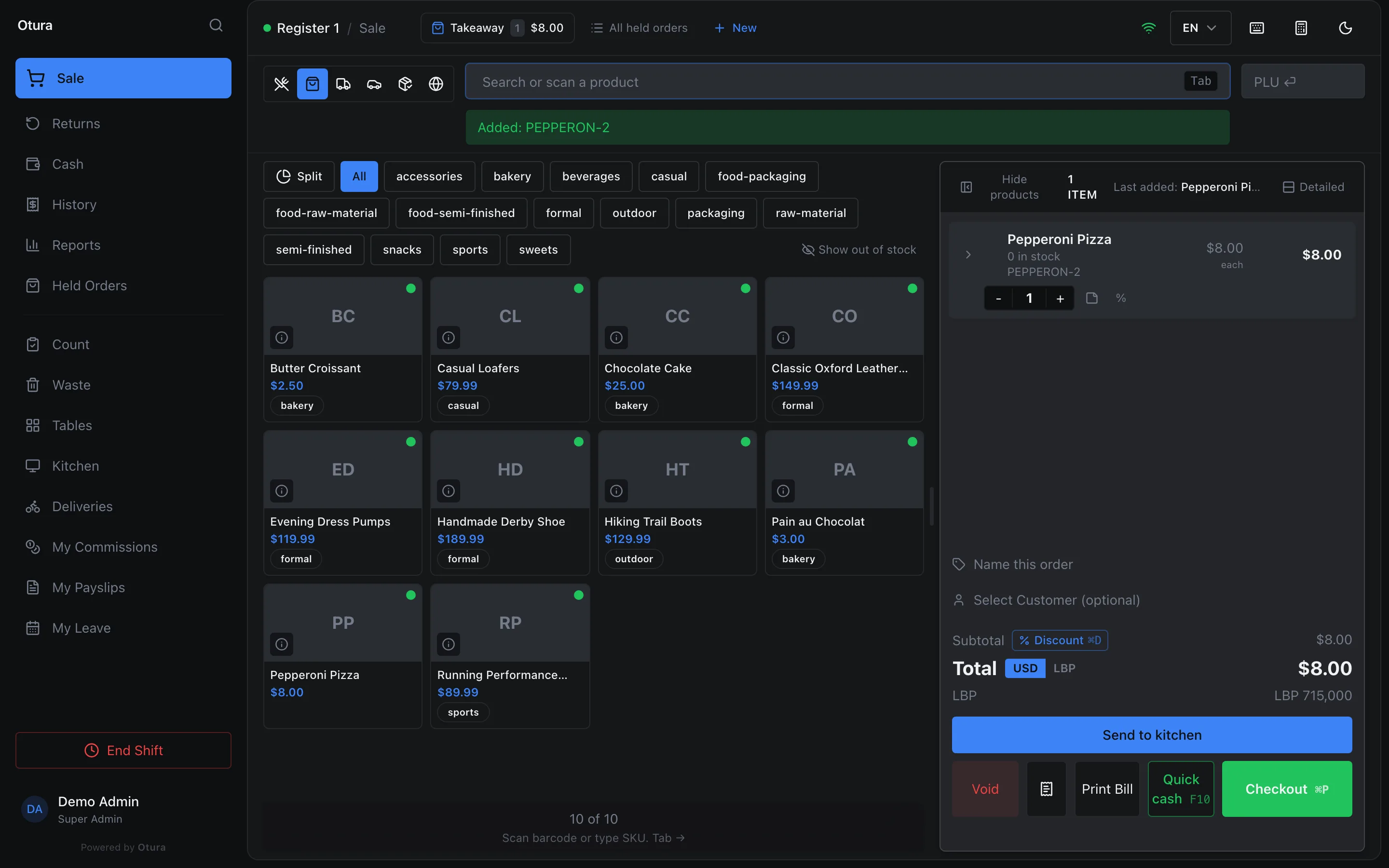Open the on-screen keyboard icon

1257,27
